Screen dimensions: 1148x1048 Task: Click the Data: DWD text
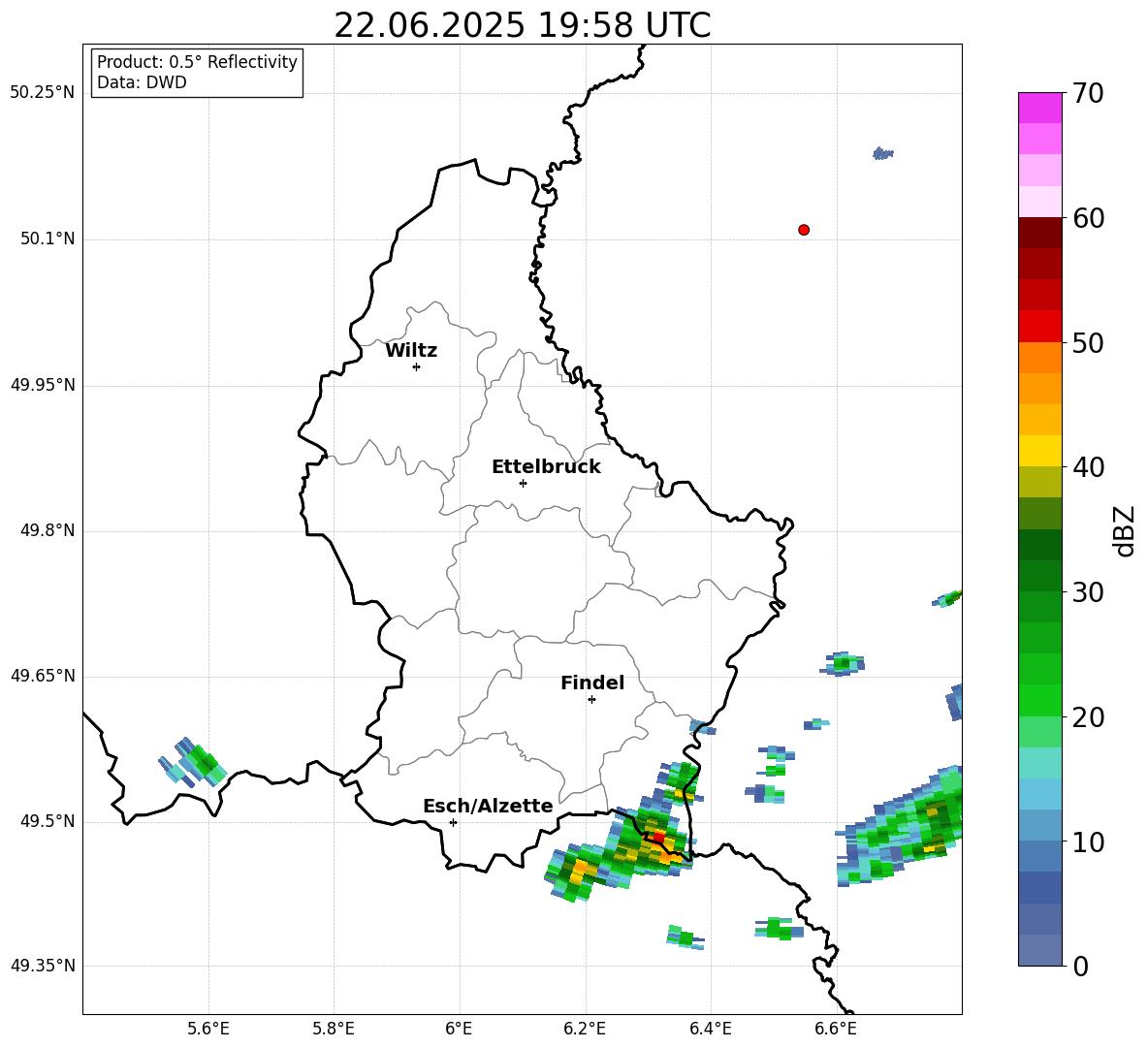tap(142, 82)
